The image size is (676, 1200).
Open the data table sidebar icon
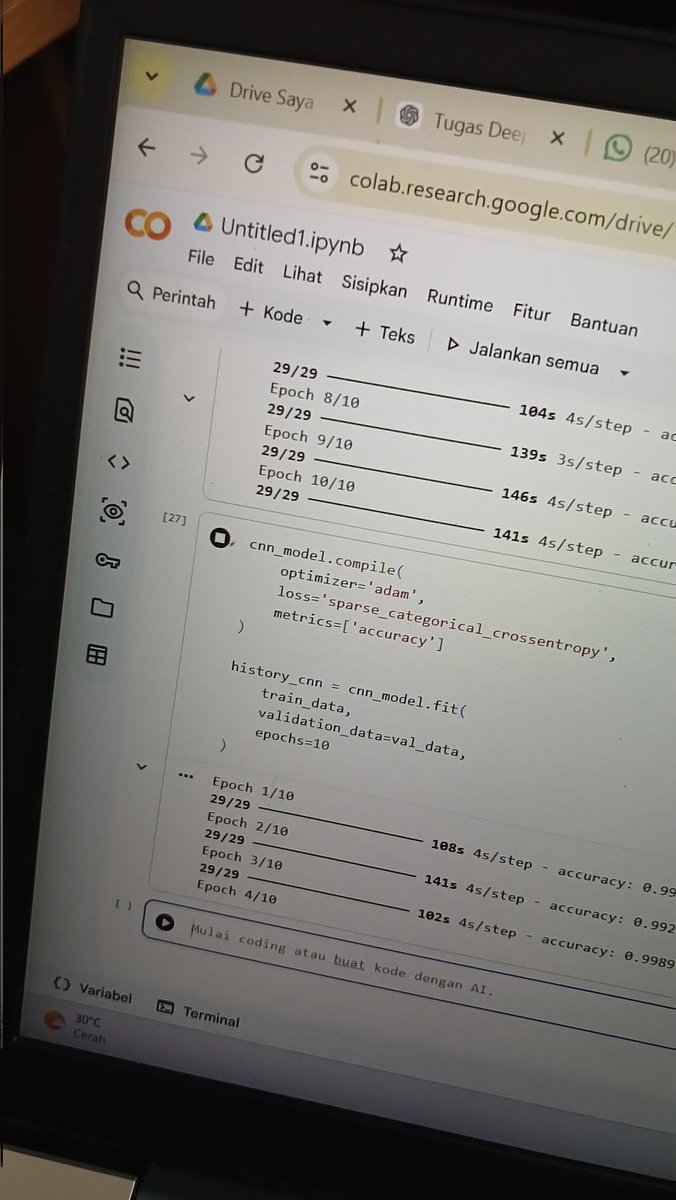[x=97, y=656]
